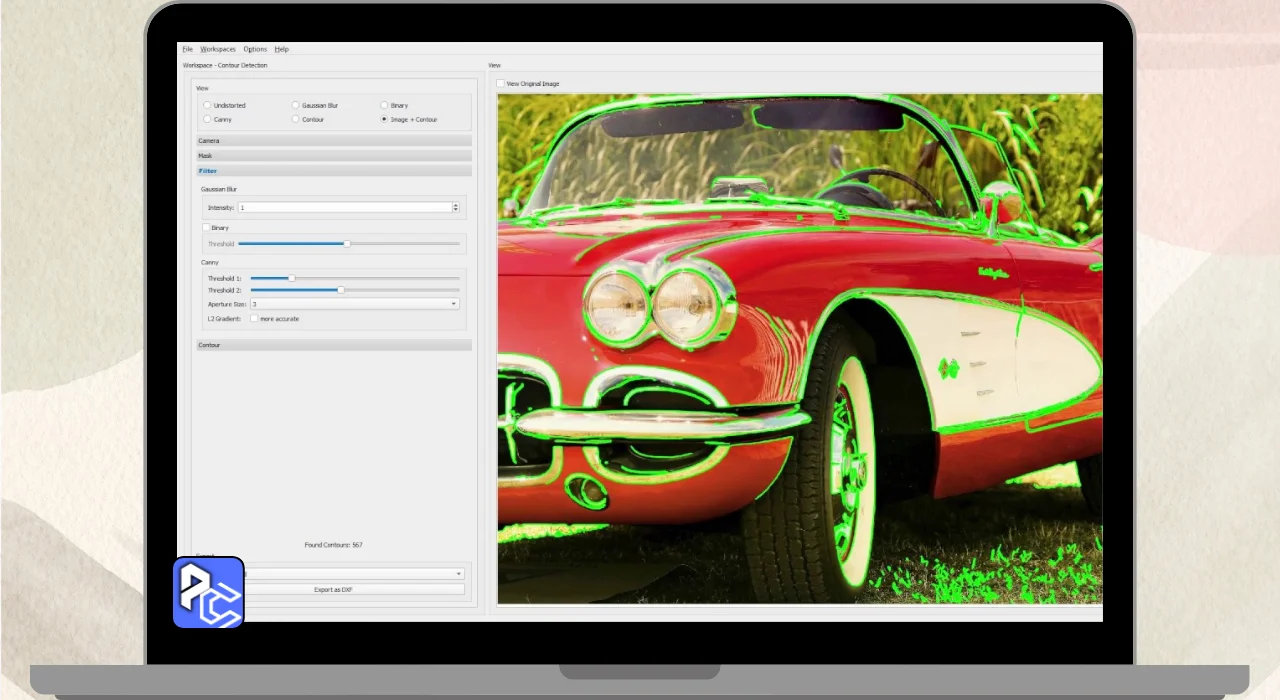Click the Export as DXF button
This screenshot has width=1280, height=700.
click(333, 590)
